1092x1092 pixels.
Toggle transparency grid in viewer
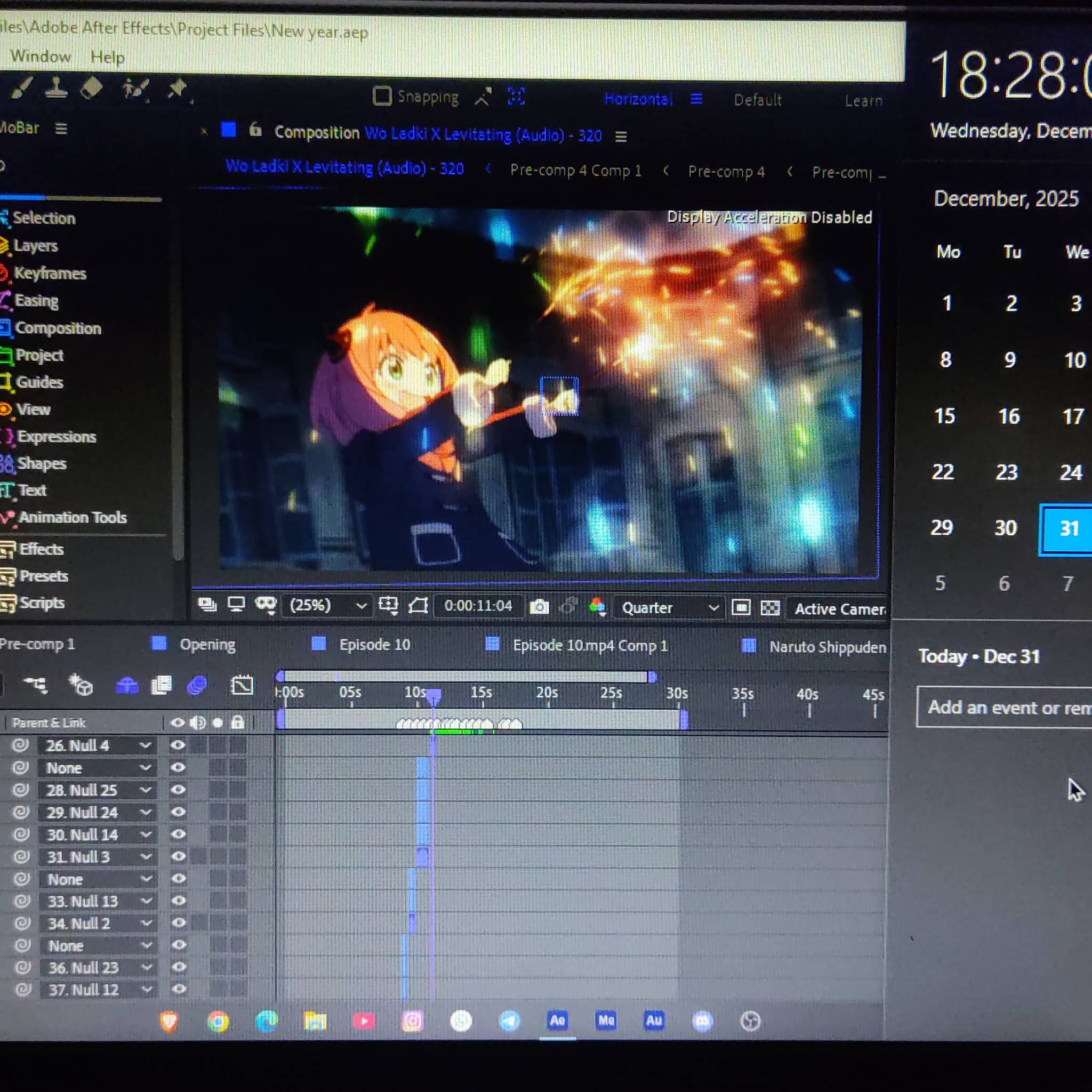770,608
